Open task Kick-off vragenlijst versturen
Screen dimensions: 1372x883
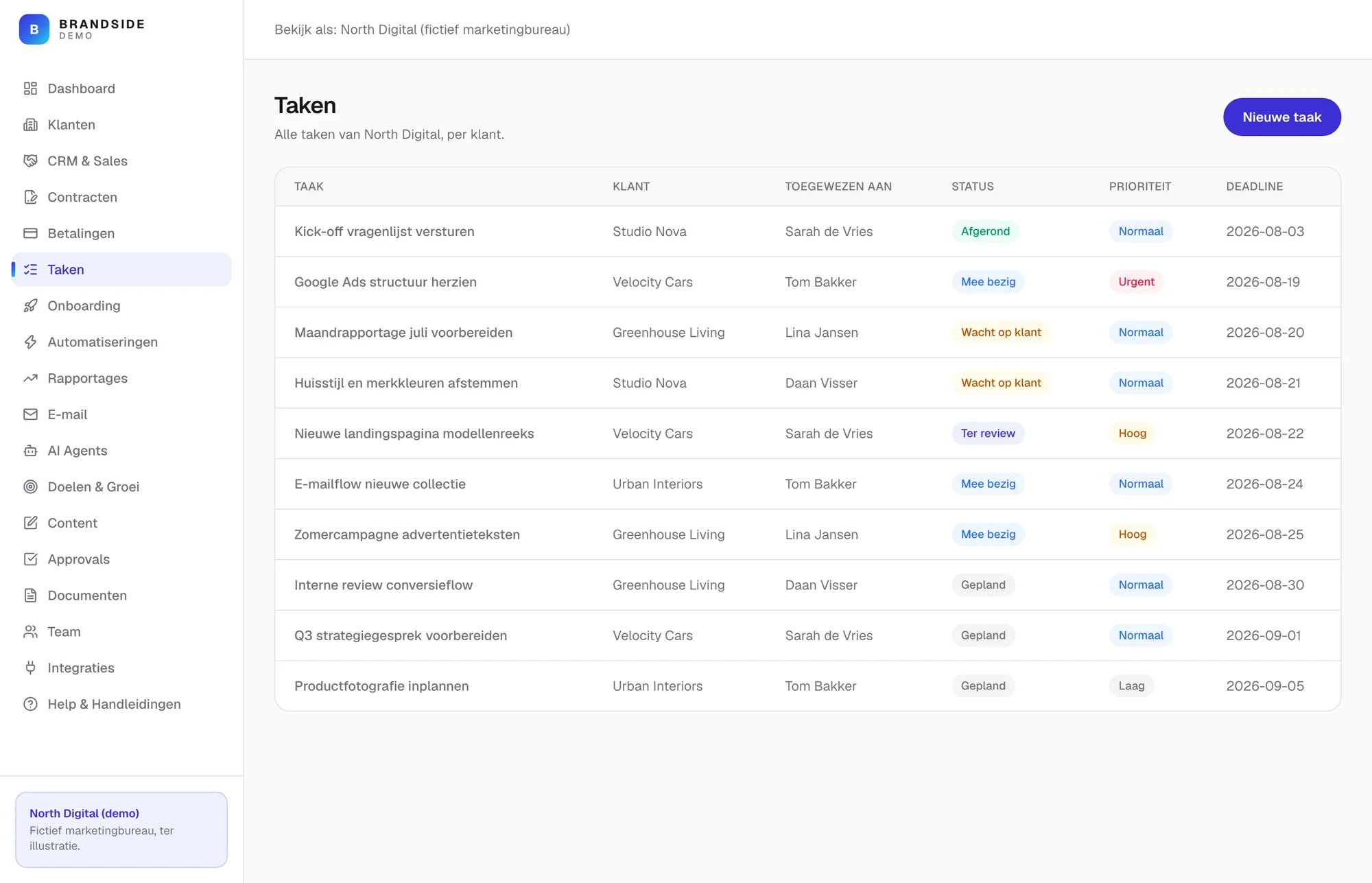[384, 231]
